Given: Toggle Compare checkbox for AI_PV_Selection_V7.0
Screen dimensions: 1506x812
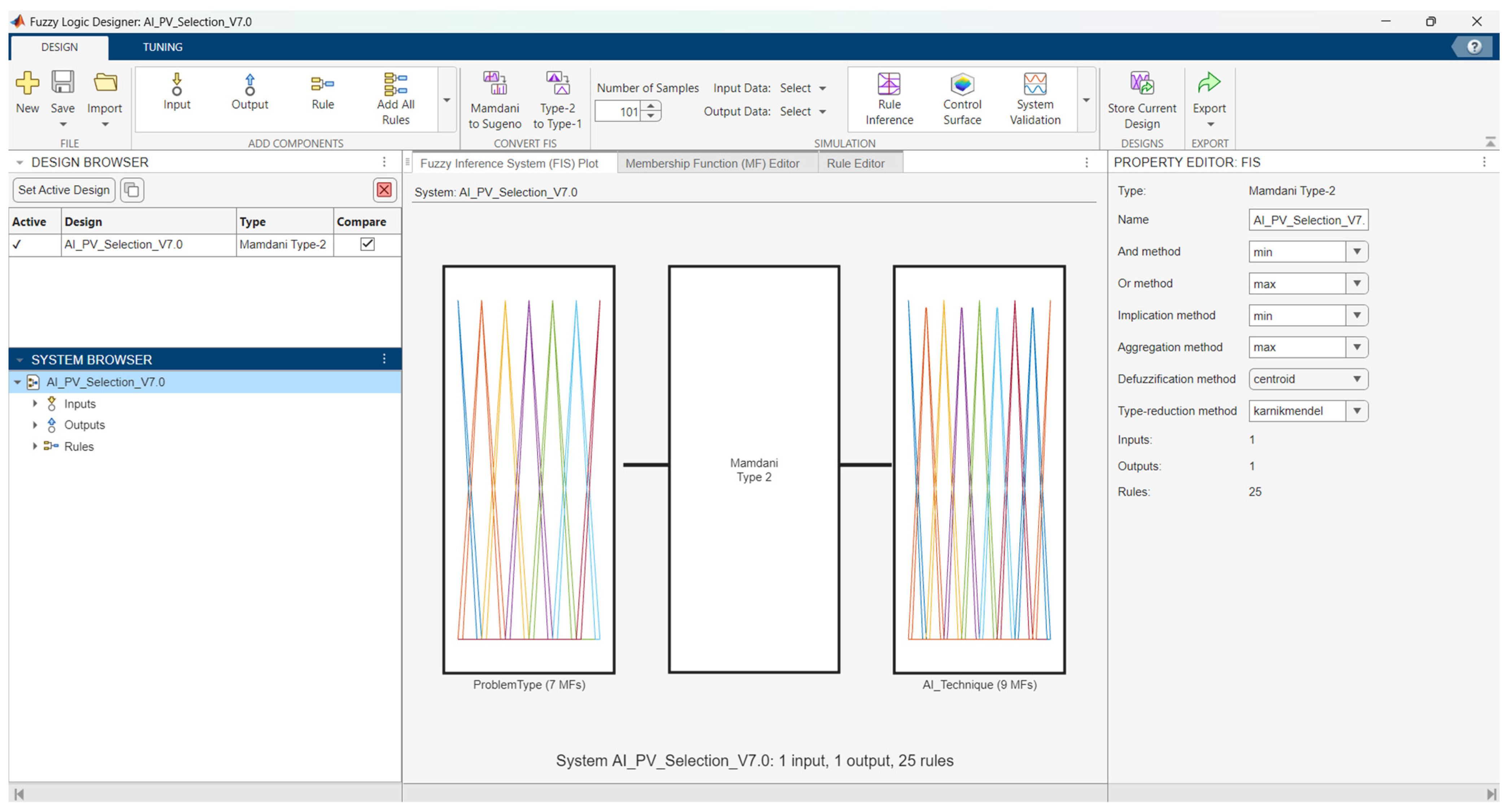Looking at the screenshot, I should click(x=367, y=244).
